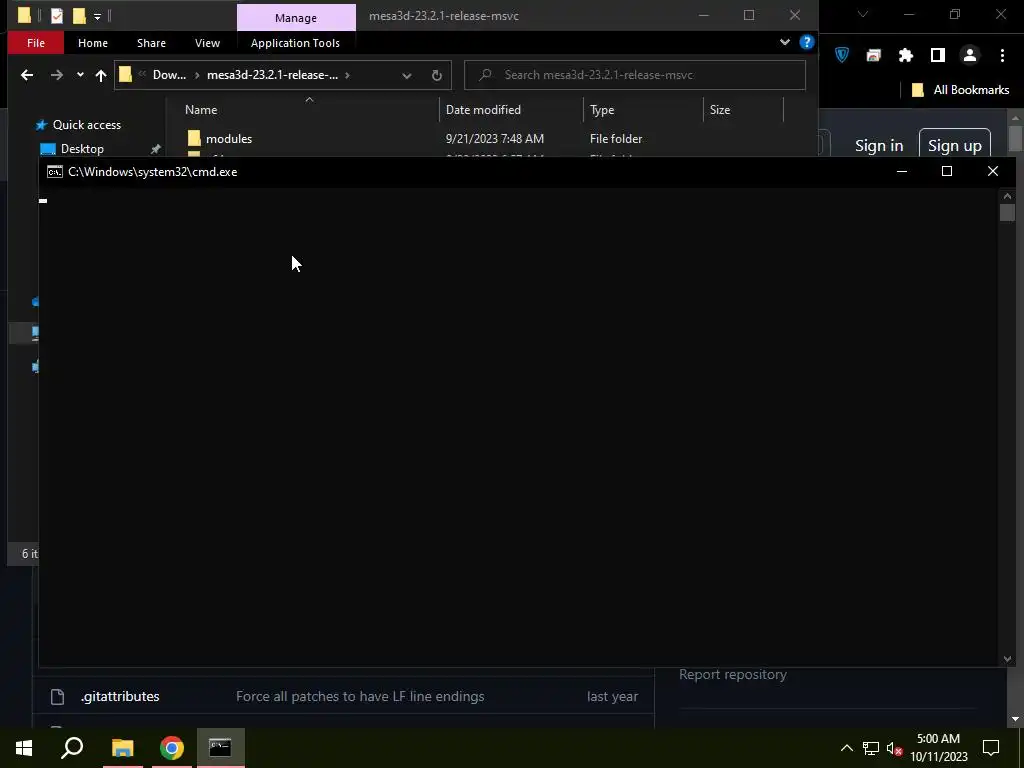This screenshot has width=1024, height=768.
Task: Click the File Explorer forward arrow
Action: pos(57,75)
